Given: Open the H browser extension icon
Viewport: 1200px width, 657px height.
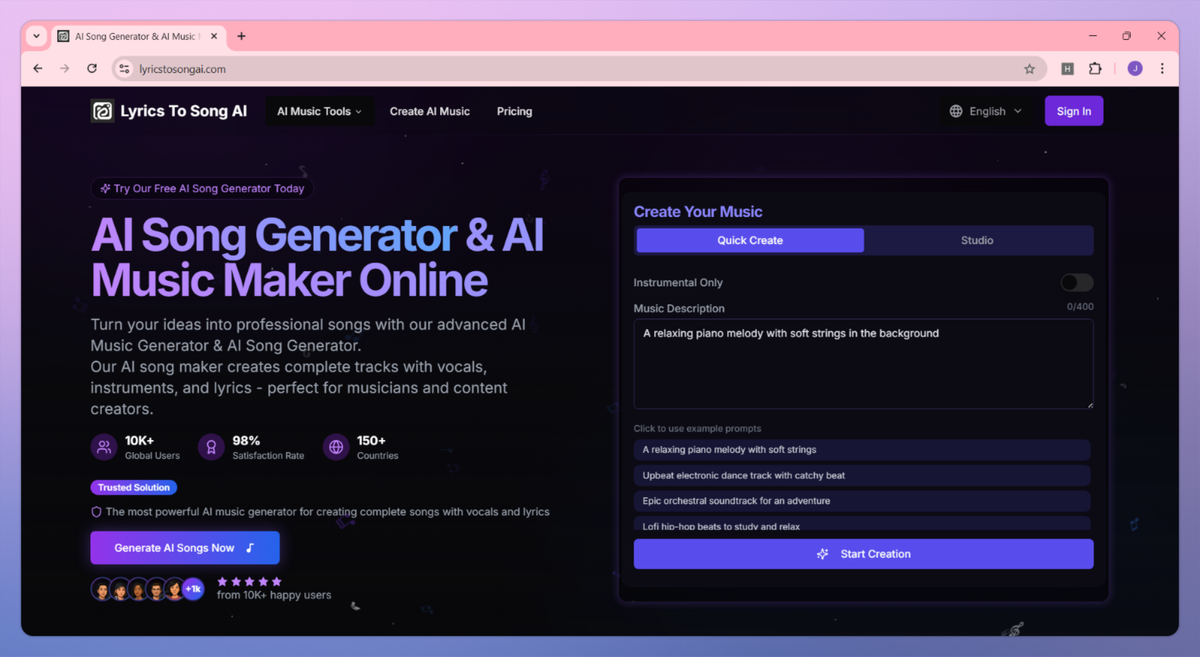Looking at the screenshot, I should point(1067,69).
